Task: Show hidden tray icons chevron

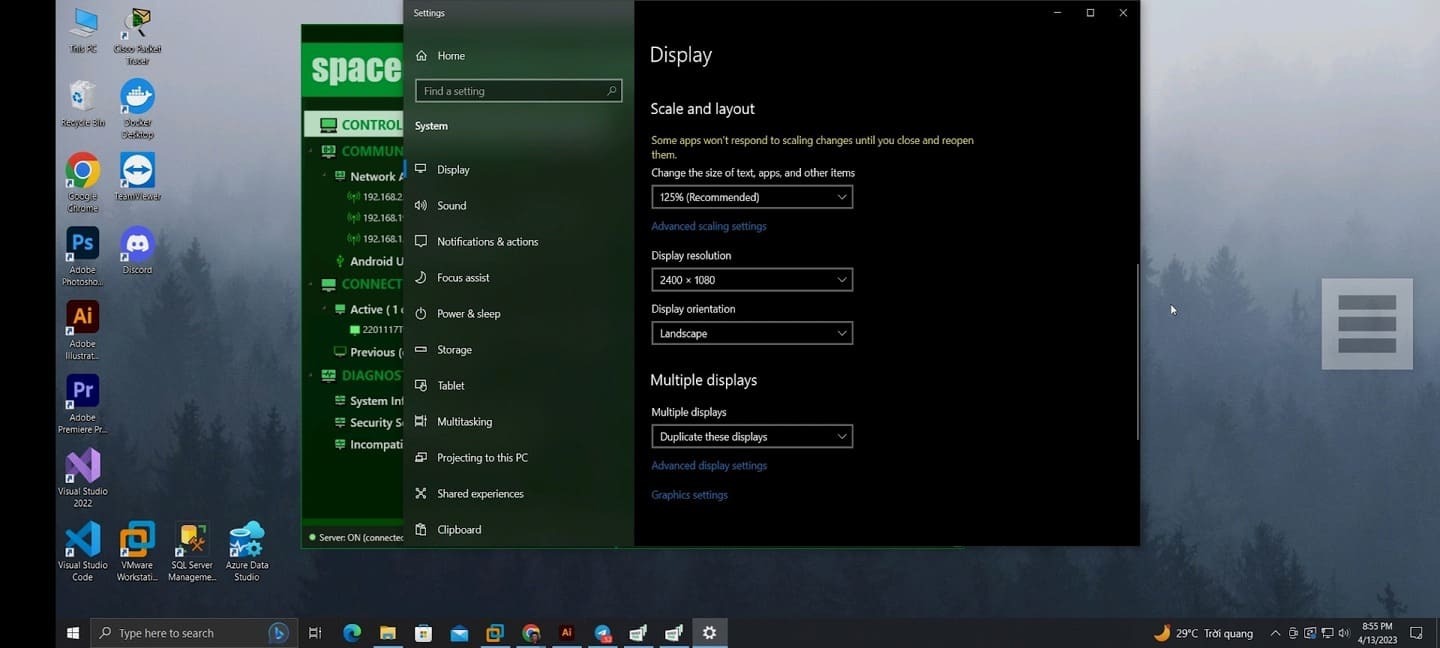Action: pos(1275,633)
